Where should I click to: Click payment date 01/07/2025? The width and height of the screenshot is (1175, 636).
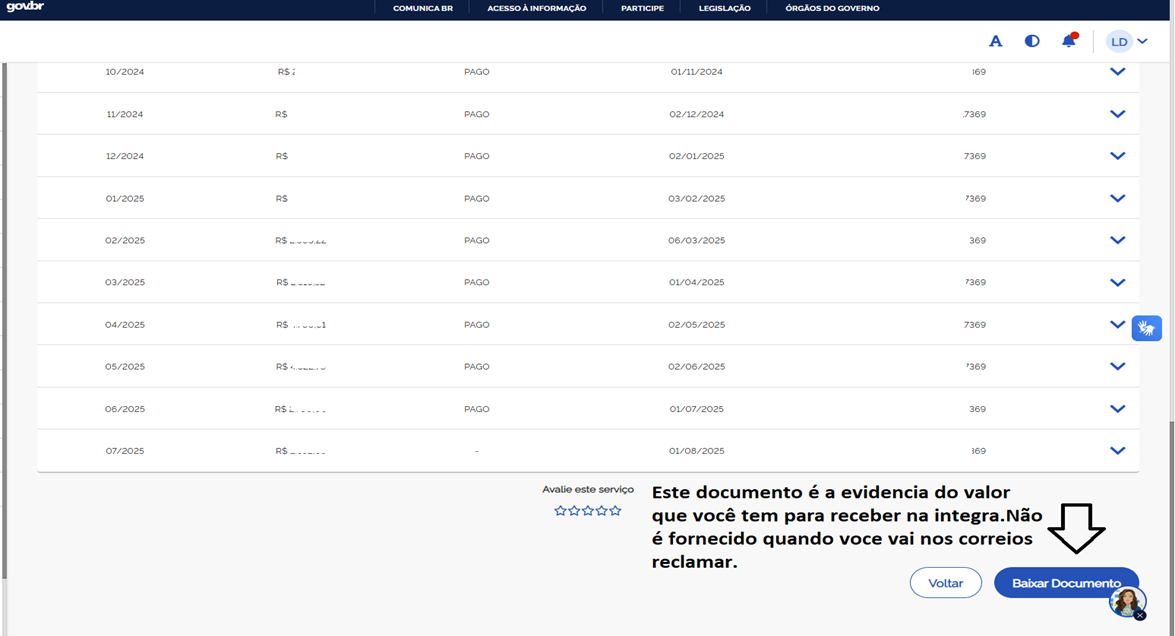coord(696,409)
